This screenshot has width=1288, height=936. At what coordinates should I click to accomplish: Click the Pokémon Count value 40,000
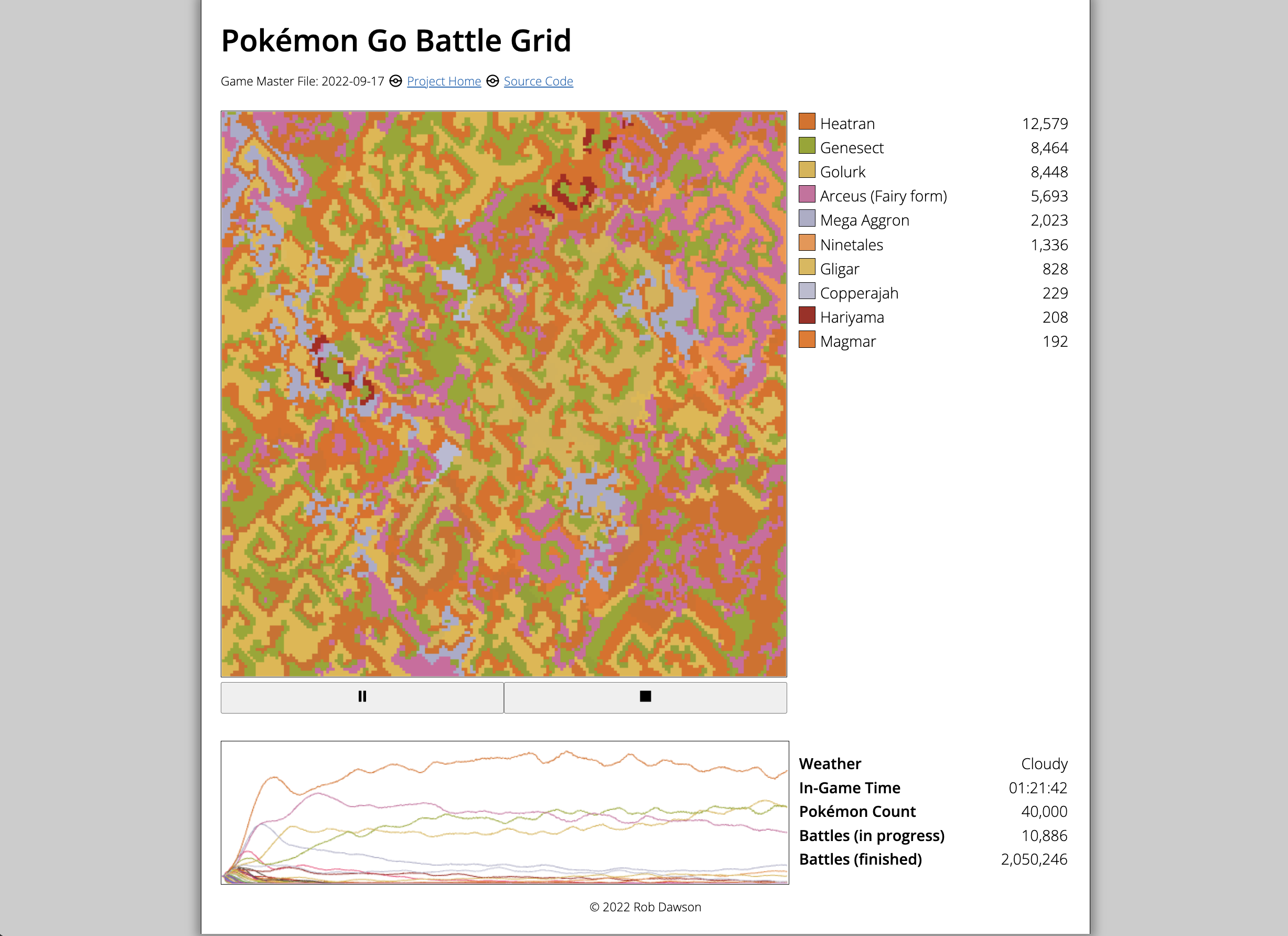[x=1044, y=812]
